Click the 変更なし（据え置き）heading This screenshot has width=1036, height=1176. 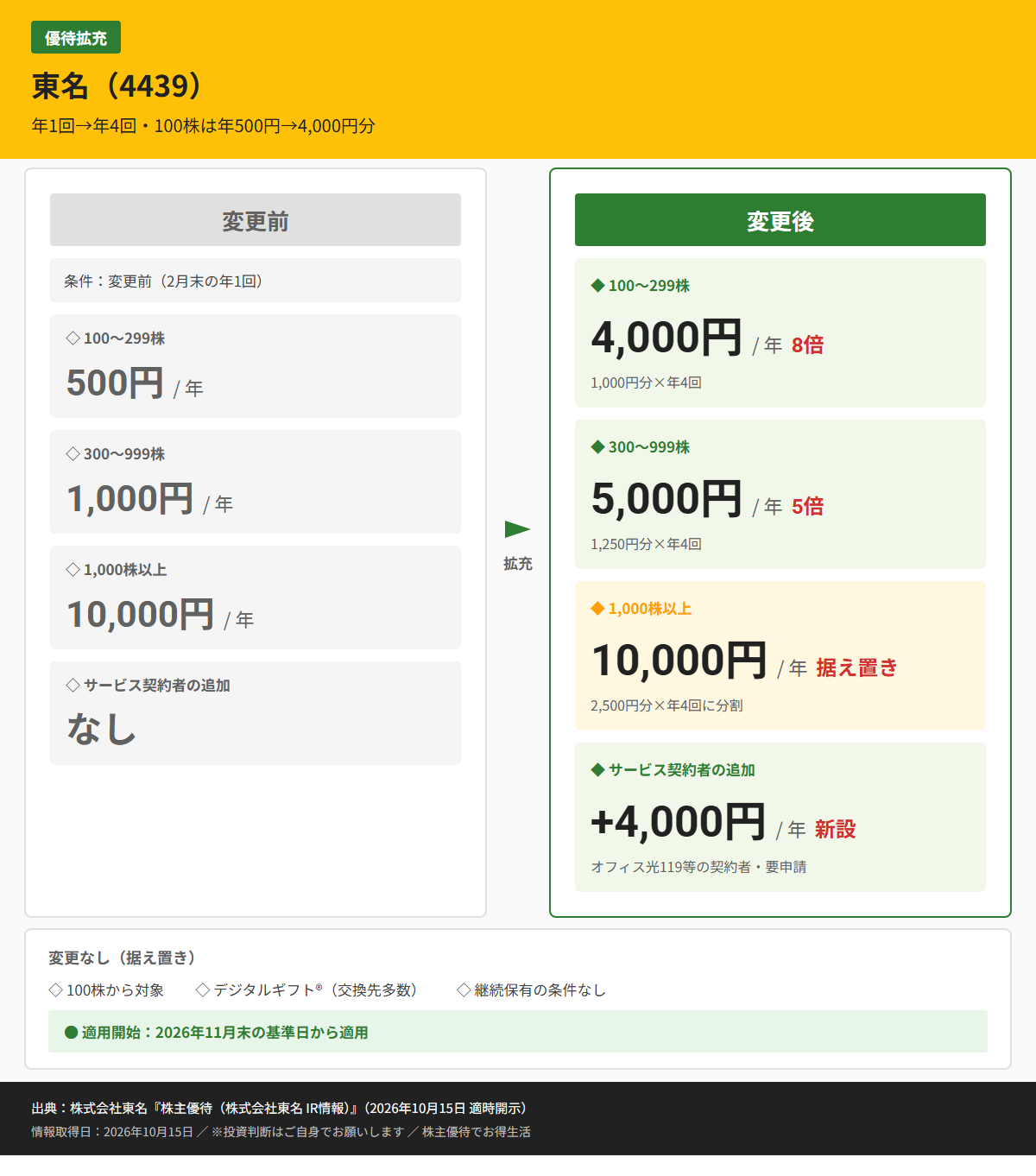122,958
